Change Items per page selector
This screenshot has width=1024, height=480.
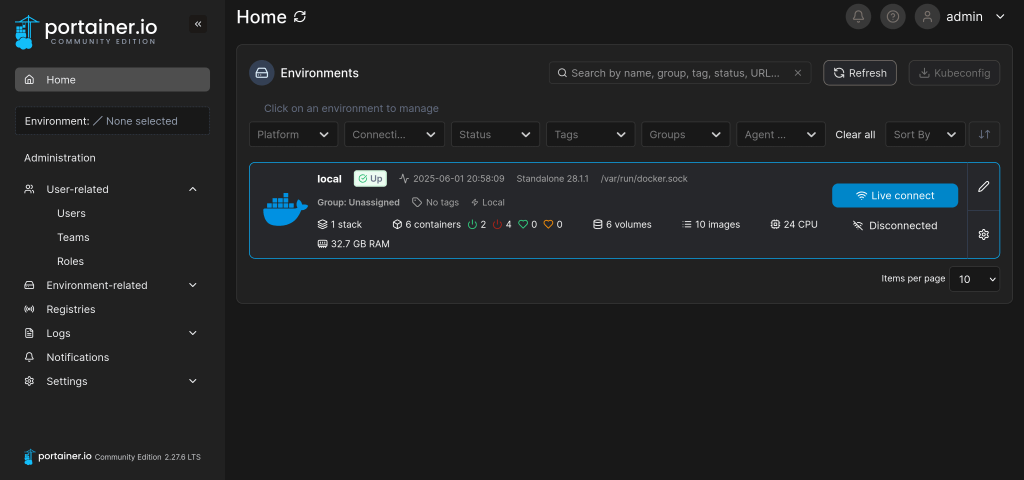974,280
